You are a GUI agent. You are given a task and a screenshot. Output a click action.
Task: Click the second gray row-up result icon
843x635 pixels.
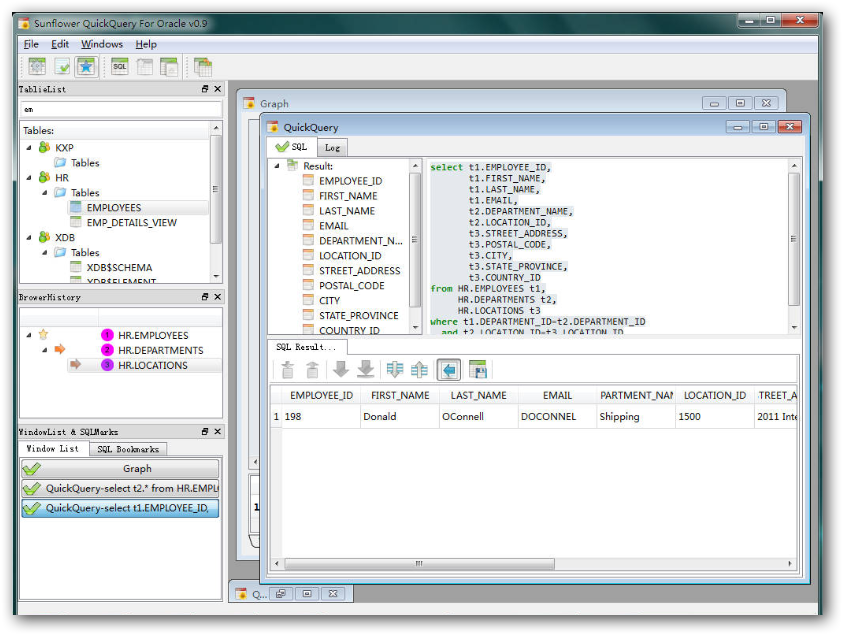tap(312, 369)
